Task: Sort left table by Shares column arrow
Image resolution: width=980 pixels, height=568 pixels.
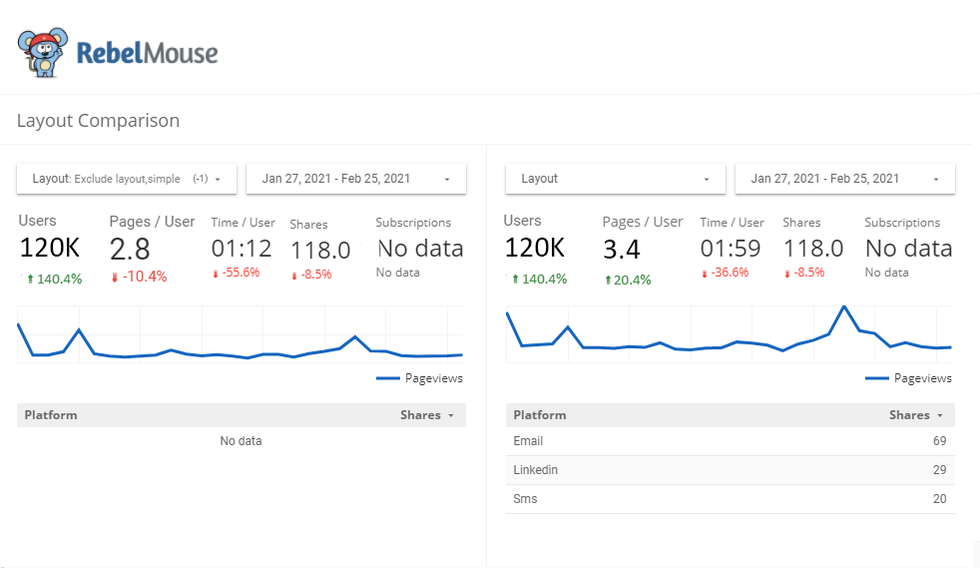Action: (x=451, y=415)
